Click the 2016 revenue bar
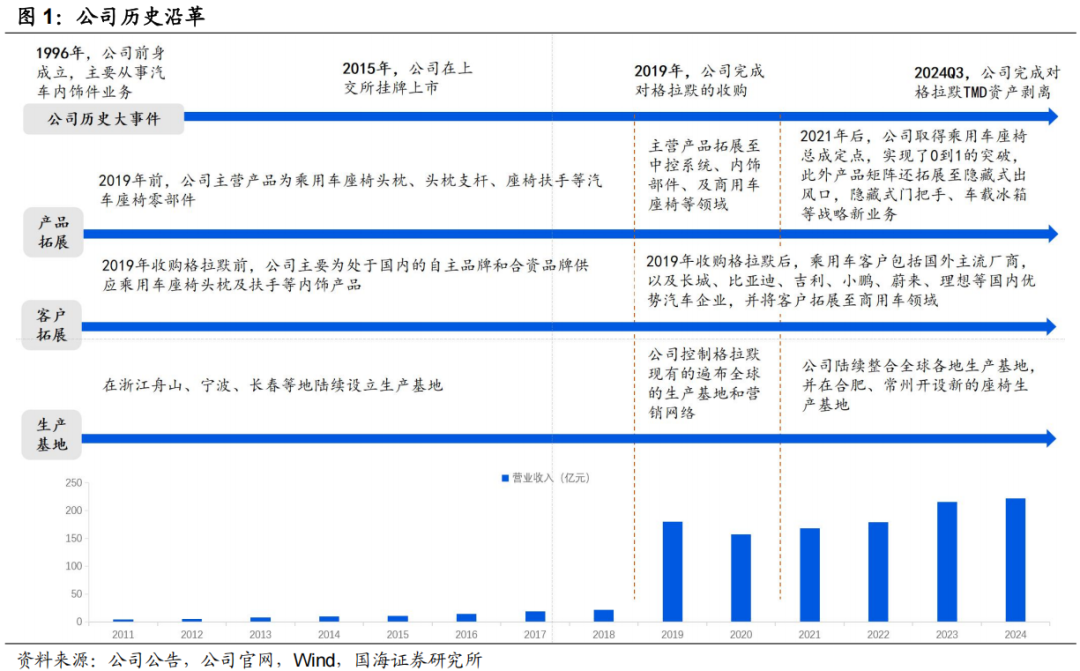The image size is (1080, 671). [x=466, y=618]
